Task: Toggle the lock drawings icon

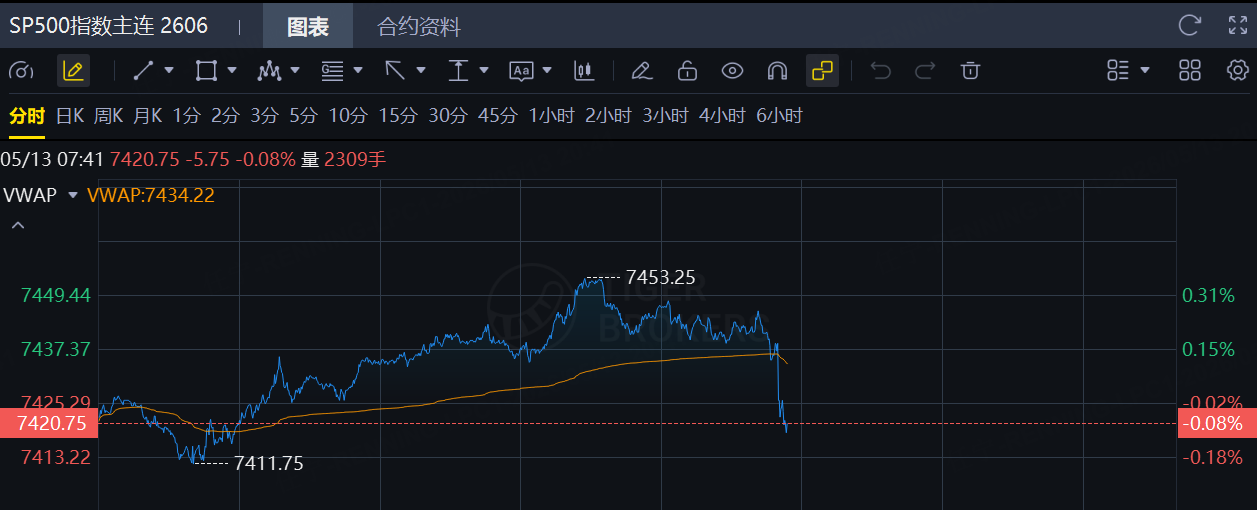Action: click(687, 70)
